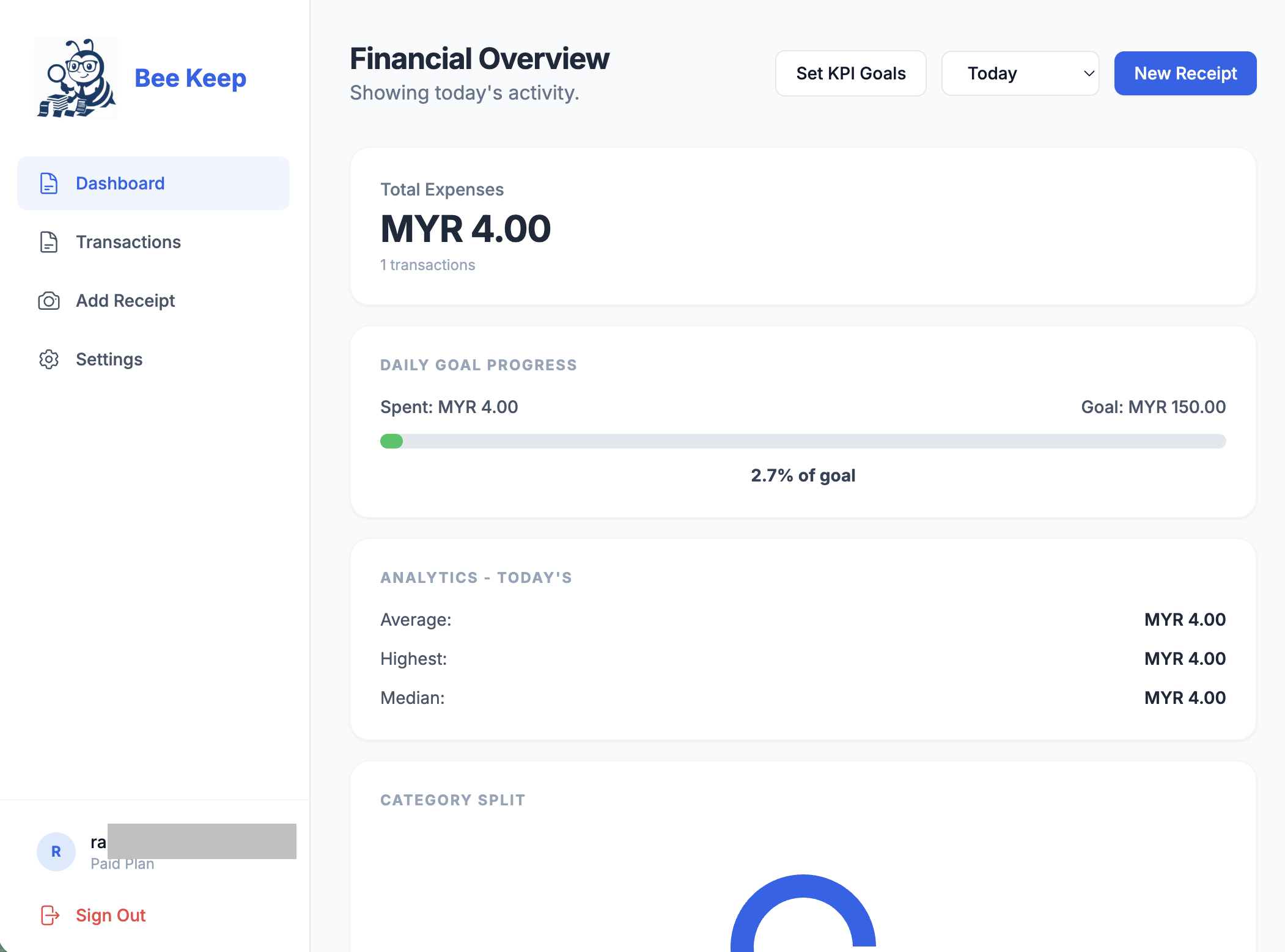Image resolution: width=1285 pixels, height=952 pixels.
Task: Open the Today time period dropdown
Action: (1020, 73)
